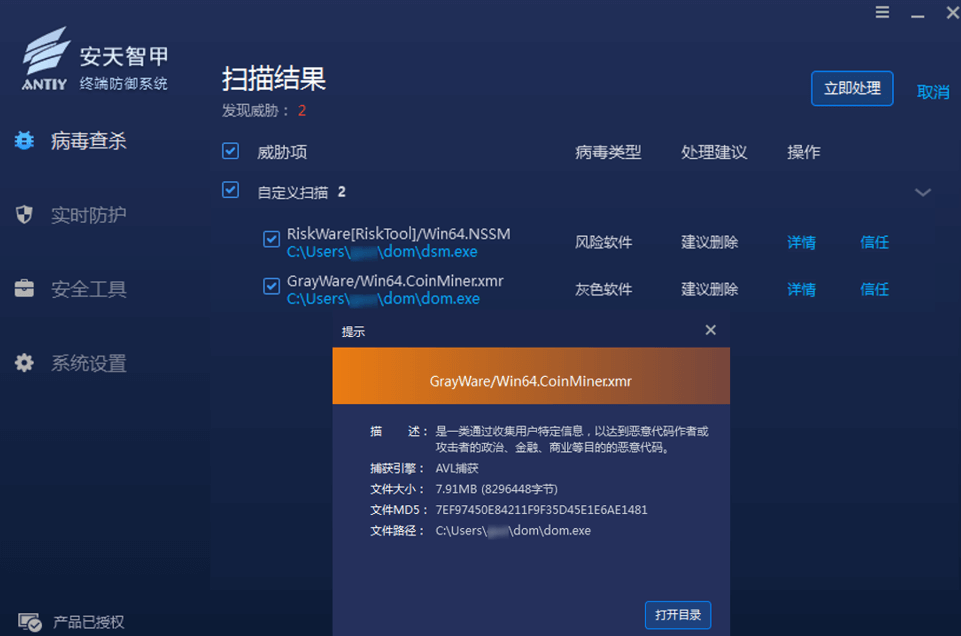Close the 提示 popup dialog
961x636 pixels.
(x=710, y=330)
